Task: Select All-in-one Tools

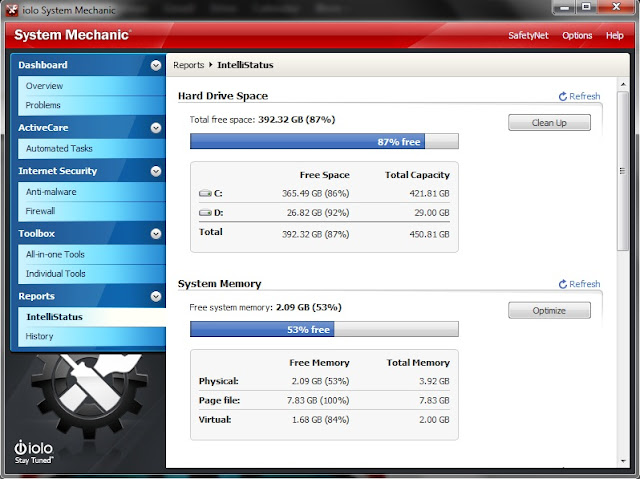Action: [x=91, y=255]
